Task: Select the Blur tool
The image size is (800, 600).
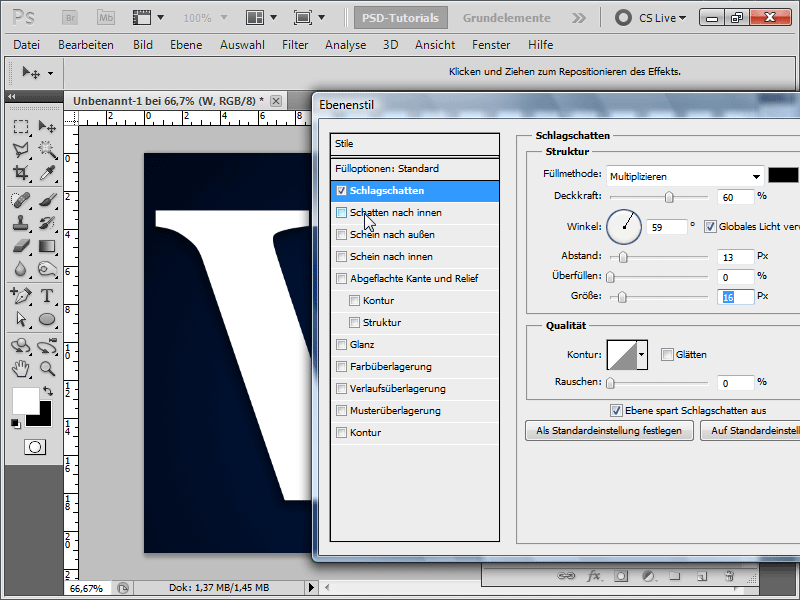Action: (20, 269)
